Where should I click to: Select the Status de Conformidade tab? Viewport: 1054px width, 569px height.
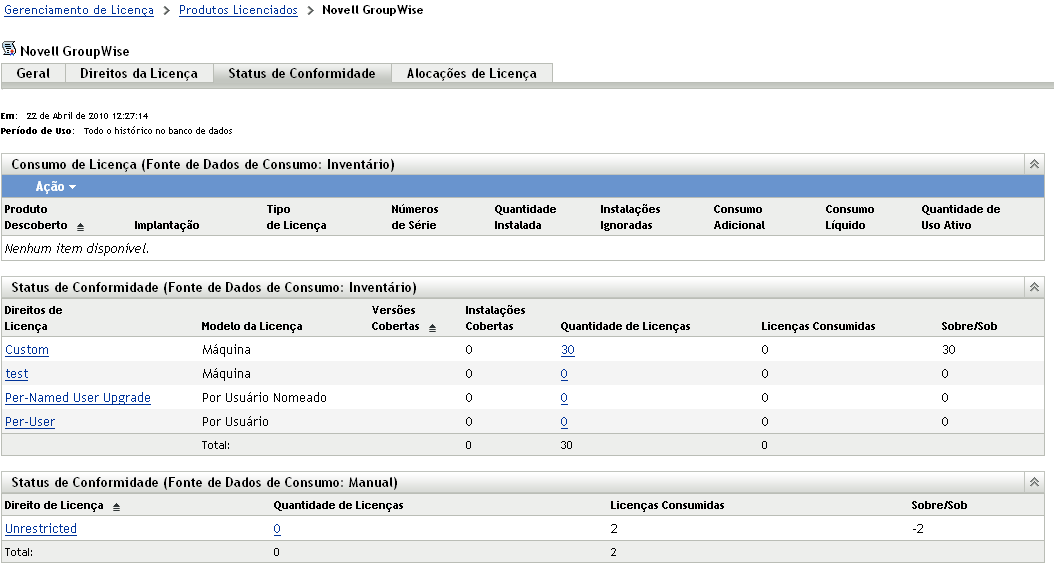pos(302,73)
